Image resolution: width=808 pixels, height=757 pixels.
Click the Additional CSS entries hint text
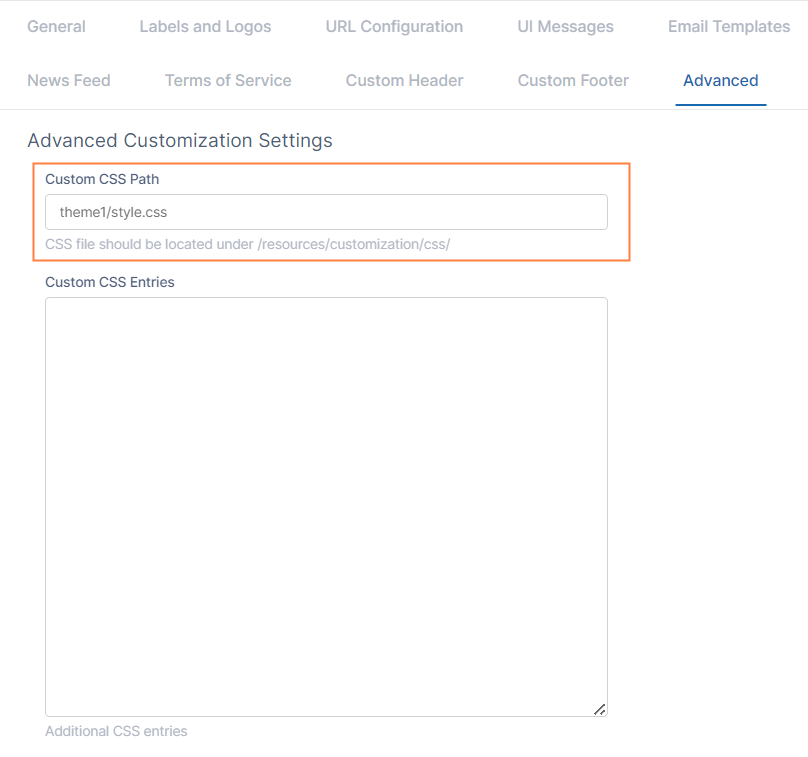[115, 731]
